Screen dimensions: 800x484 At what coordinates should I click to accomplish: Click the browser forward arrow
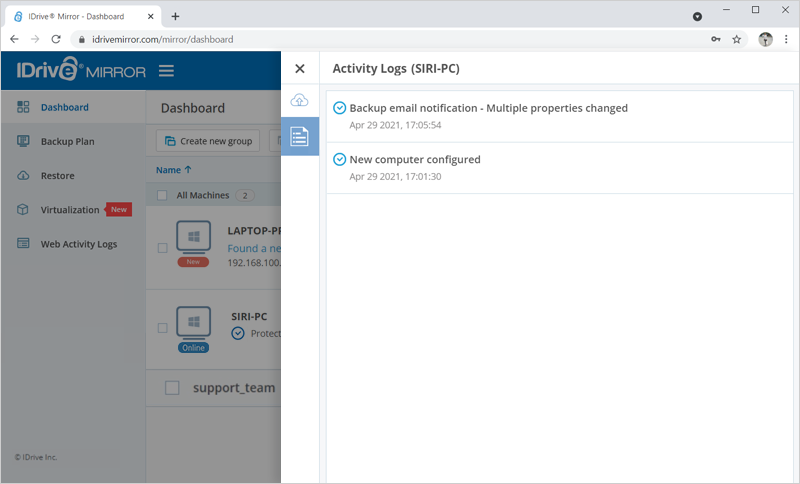[35, 39]
